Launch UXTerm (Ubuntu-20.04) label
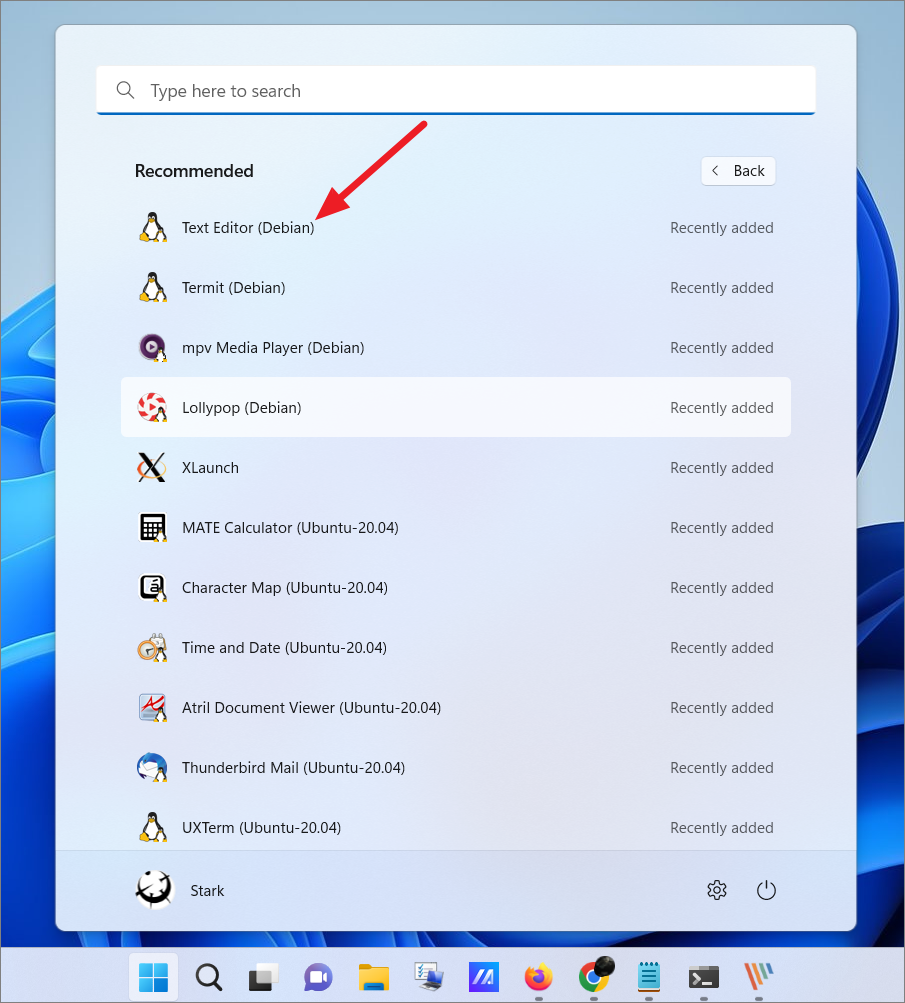This screenshot has height=1003, width=905. tap(262, 828)
